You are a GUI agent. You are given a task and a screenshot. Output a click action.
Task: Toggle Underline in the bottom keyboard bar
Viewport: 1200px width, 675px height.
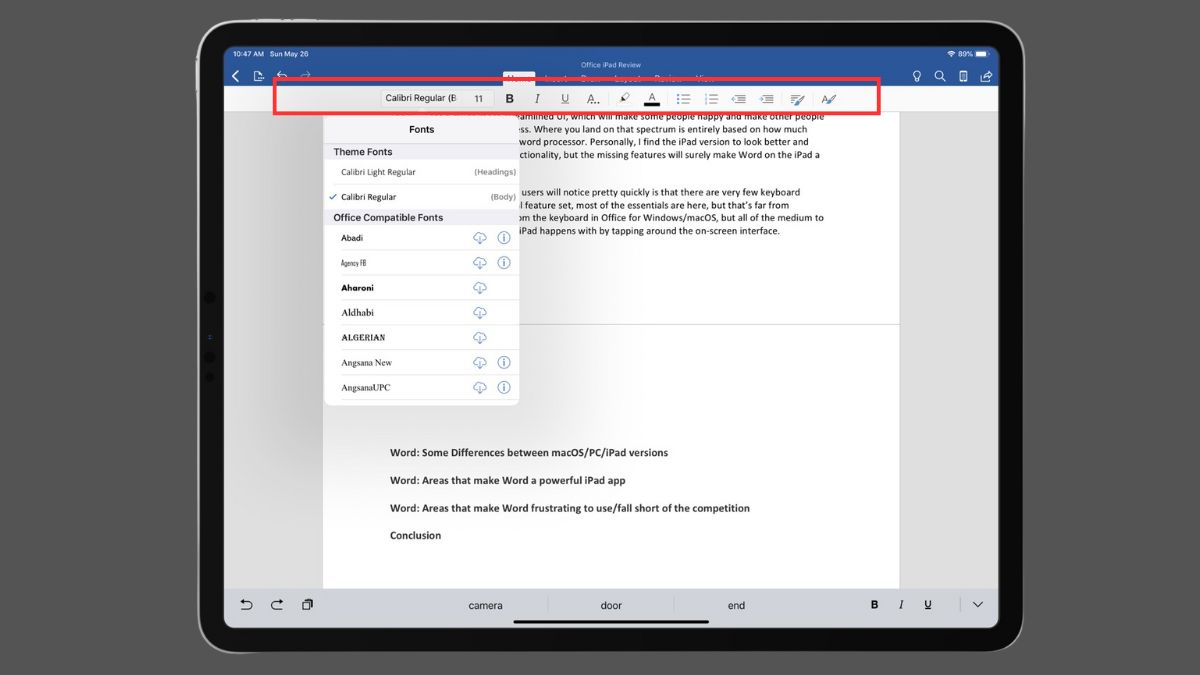(x=928, y=605)
